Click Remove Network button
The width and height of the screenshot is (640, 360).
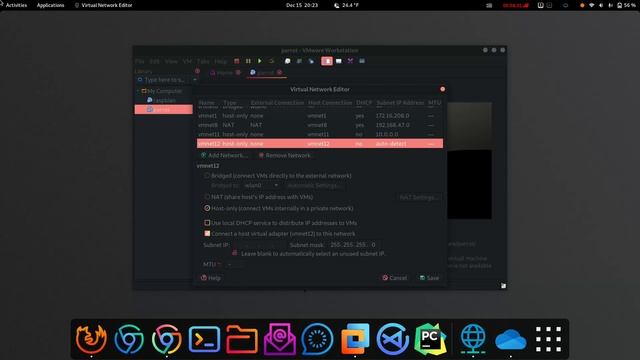pos(284,156)
